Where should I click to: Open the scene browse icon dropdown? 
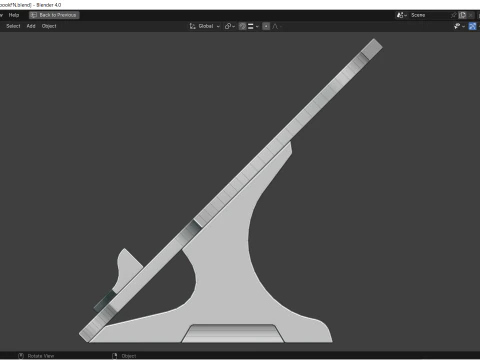(x=402, y=15)
